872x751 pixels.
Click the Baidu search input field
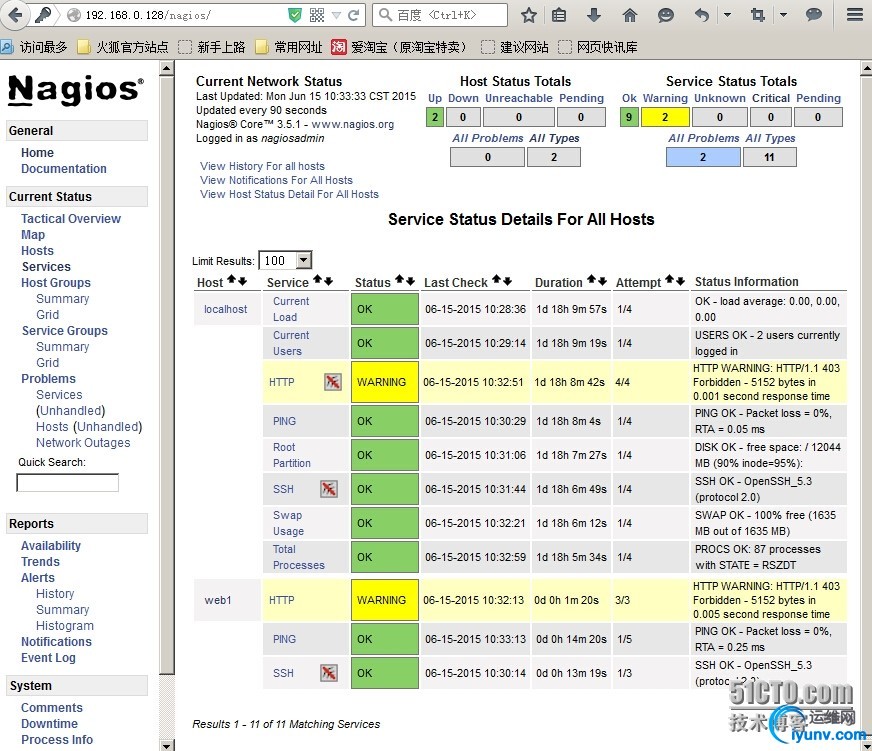[x=440, y=15]
